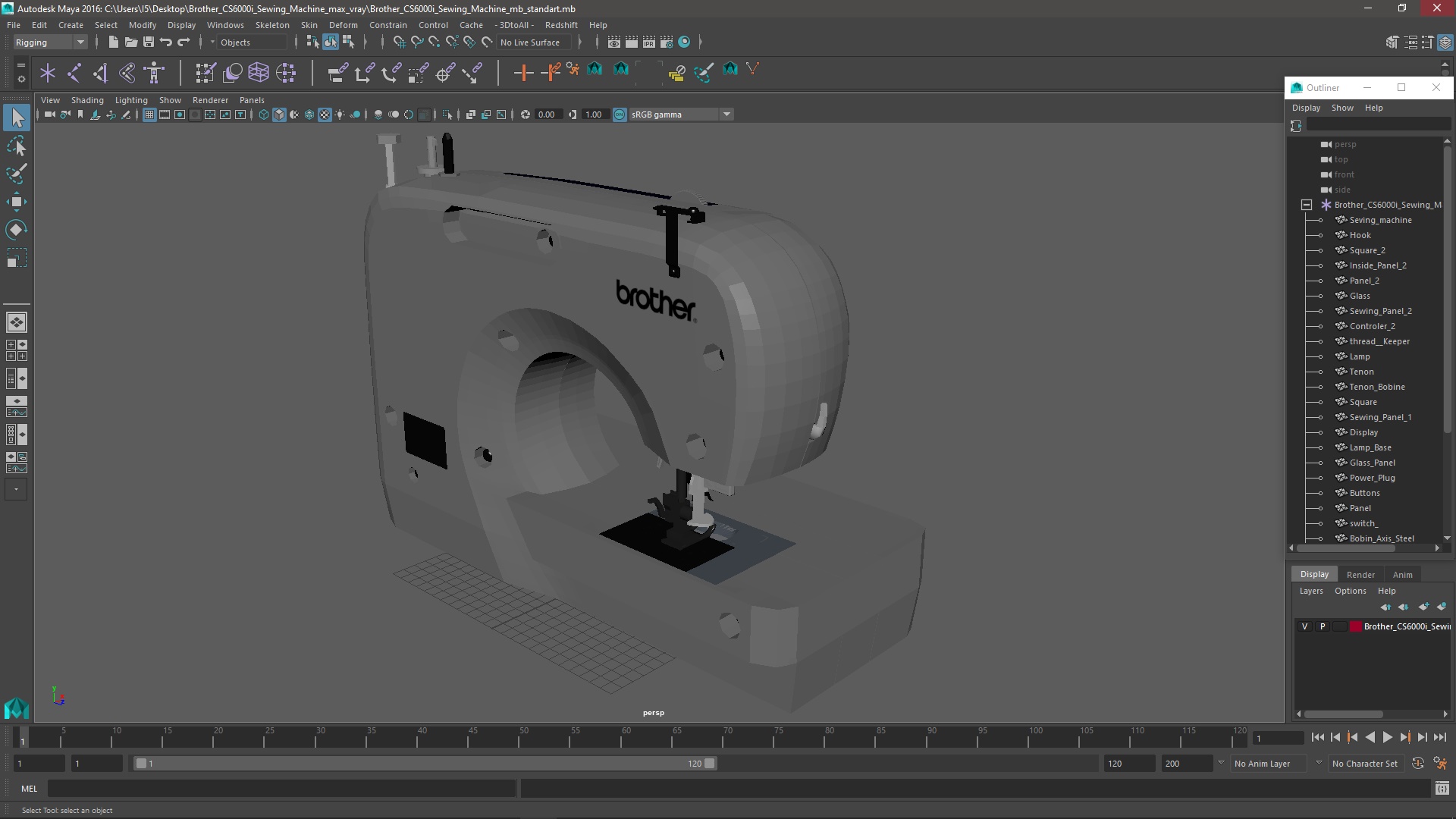This screenshot has height=819, width=1456.
Task: Toggle color management sRGB icon
Action: click(620, 115)
